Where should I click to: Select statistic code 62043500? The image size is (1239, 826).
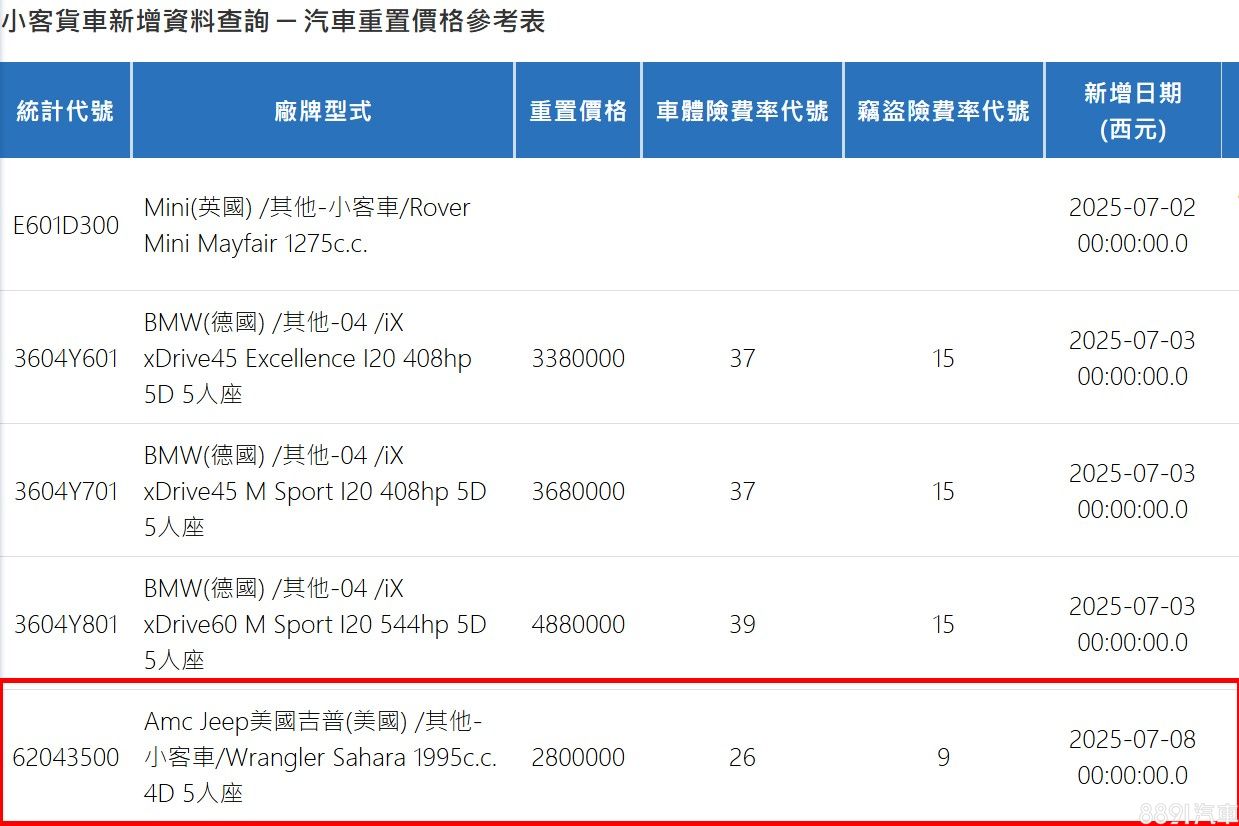[65, 757]
